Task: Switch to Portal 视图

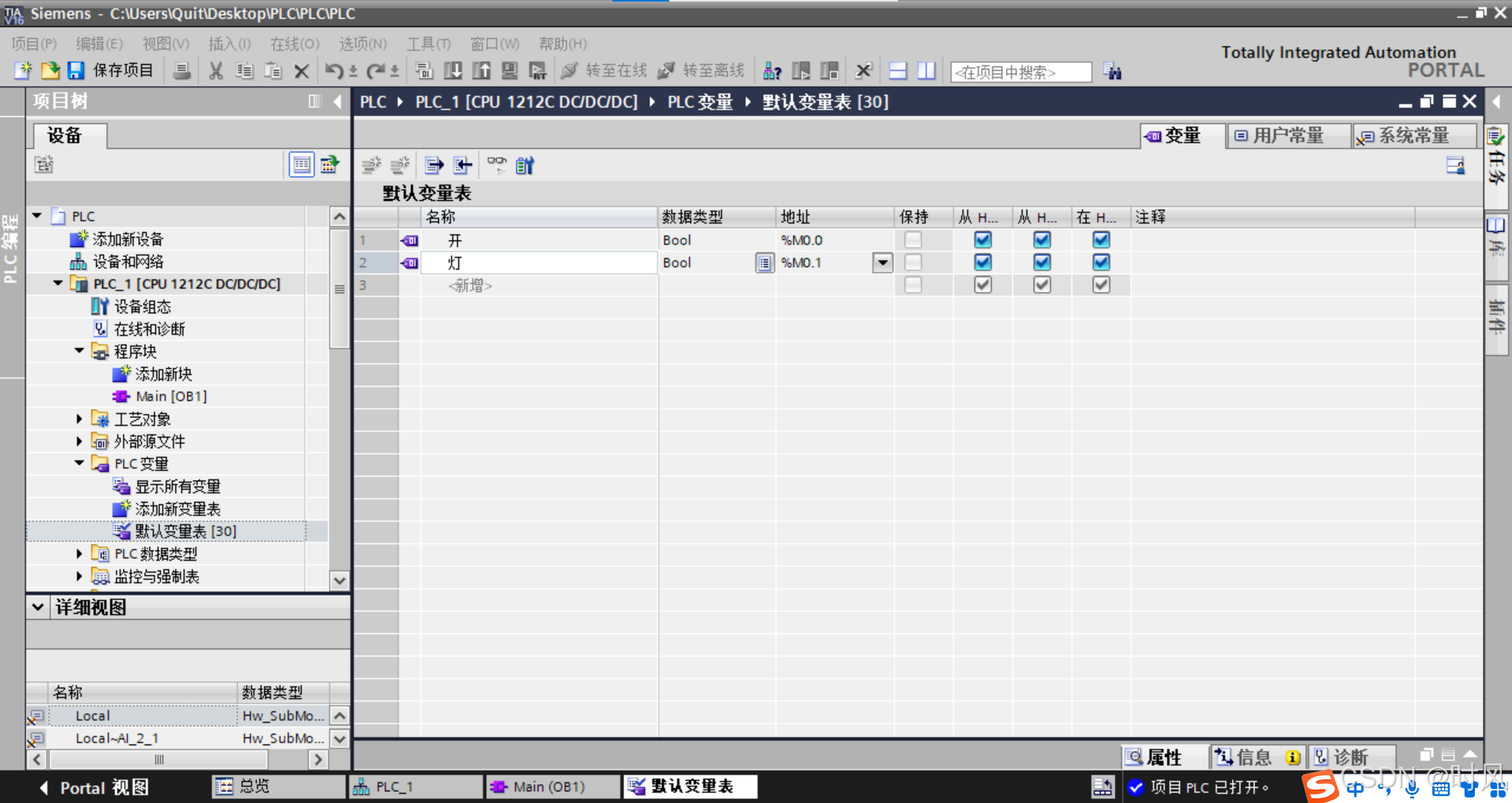Action: (94, 787)
